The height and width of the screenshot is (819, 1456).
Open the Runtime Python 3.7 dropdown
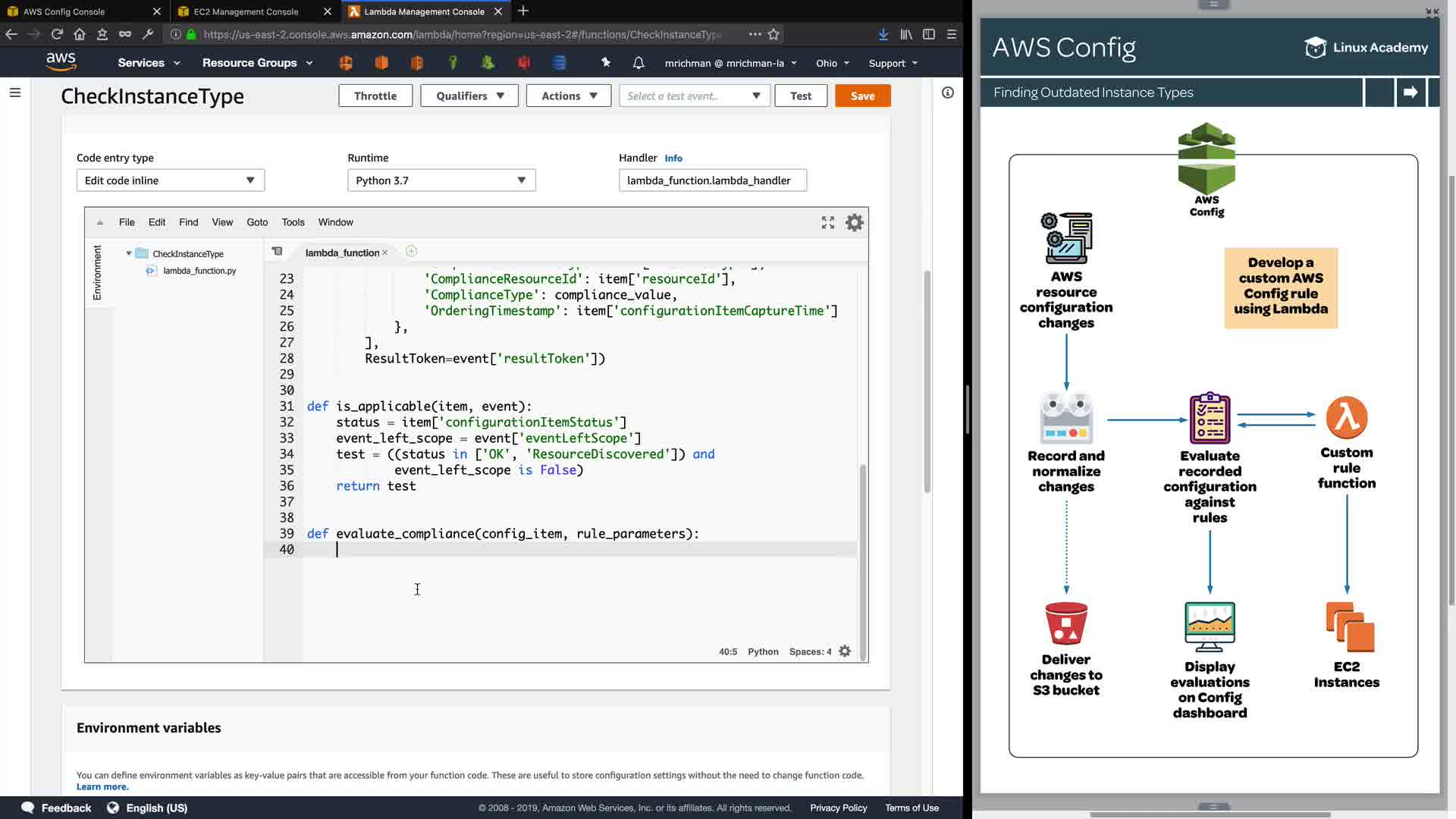pyautogui.click(x=441, y=180)
